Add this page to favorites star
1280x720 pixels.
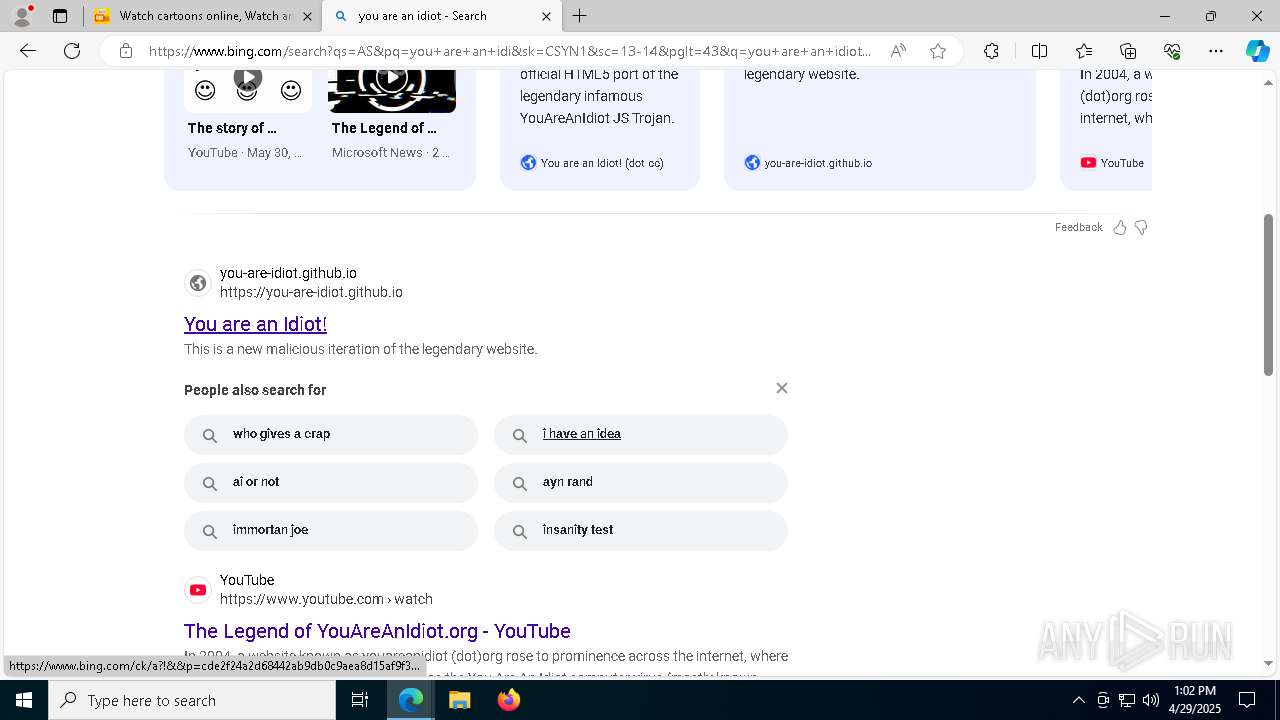coord(938,51)
